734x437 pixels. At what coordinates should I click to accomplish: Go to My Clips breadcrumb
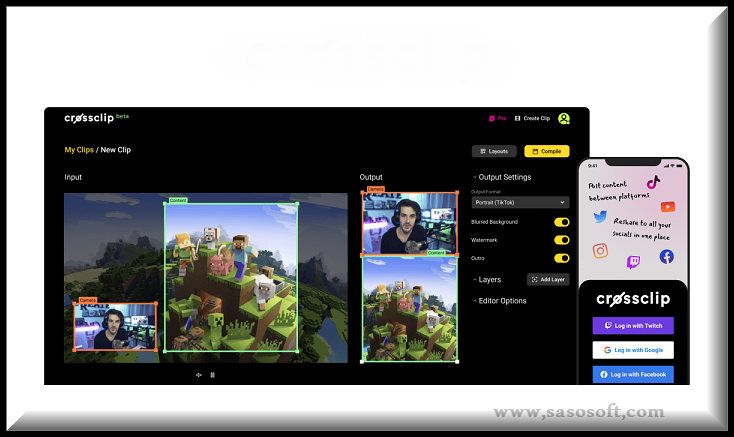(79, 150)
